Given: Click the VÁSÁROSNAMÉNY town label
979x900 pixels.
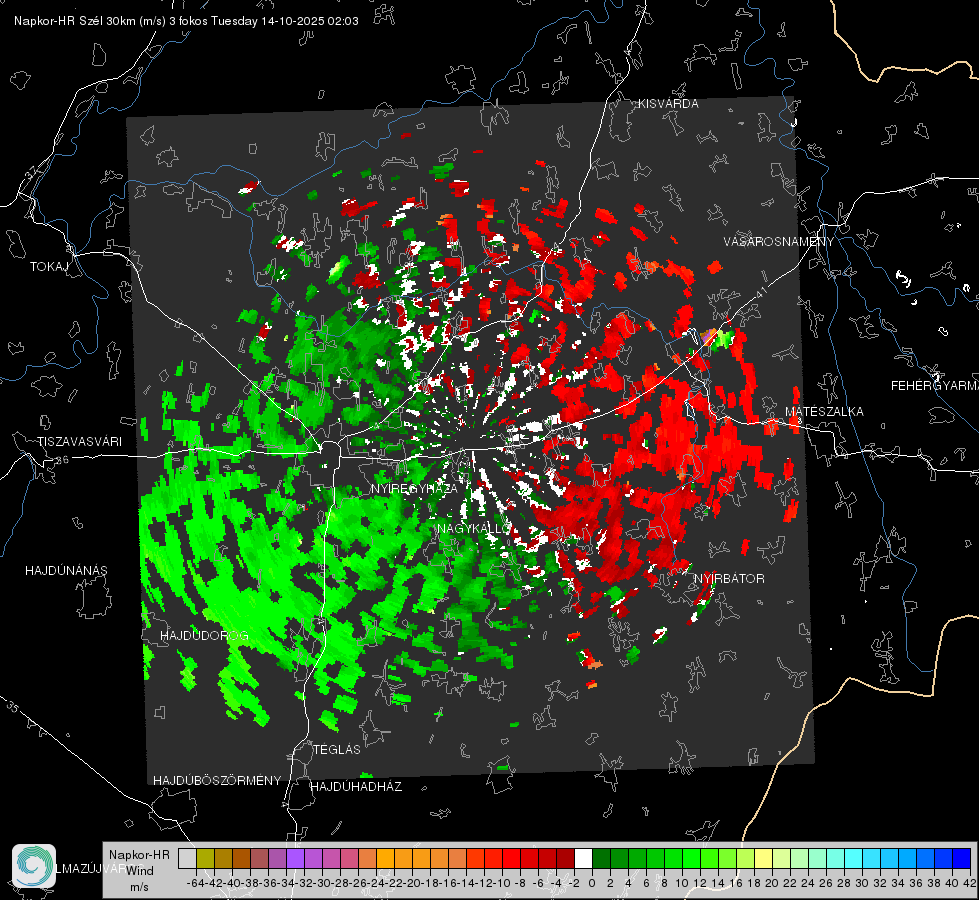Looking at the screenshot, I should (779, 242).
